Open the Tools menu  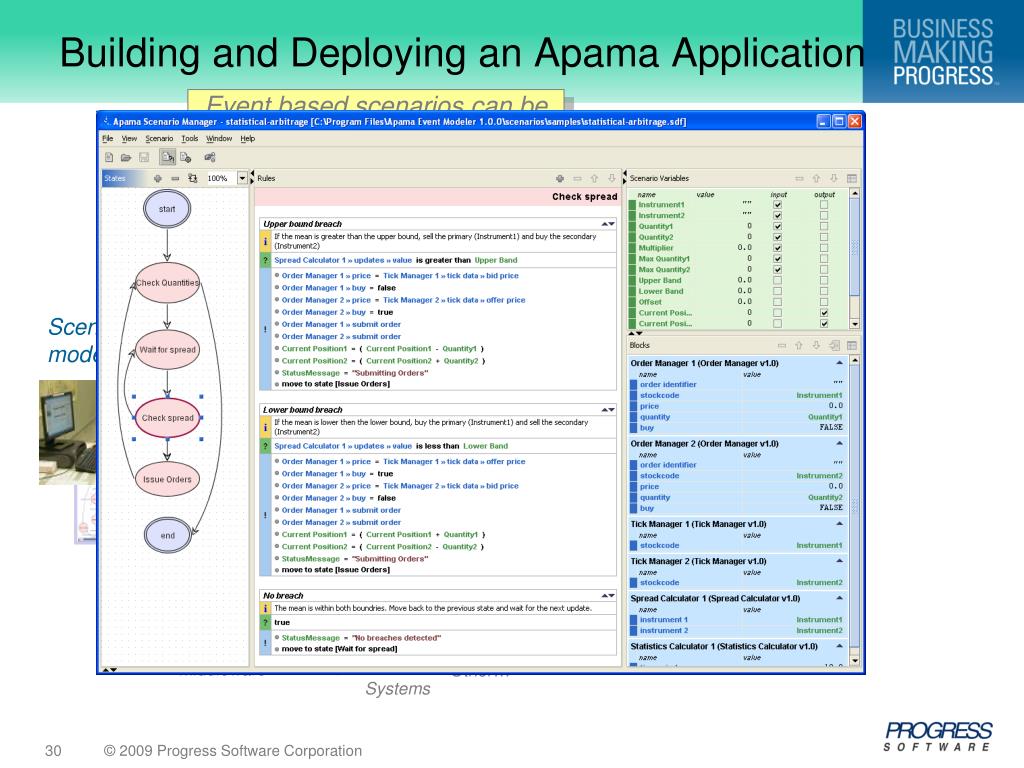[189, 138]
